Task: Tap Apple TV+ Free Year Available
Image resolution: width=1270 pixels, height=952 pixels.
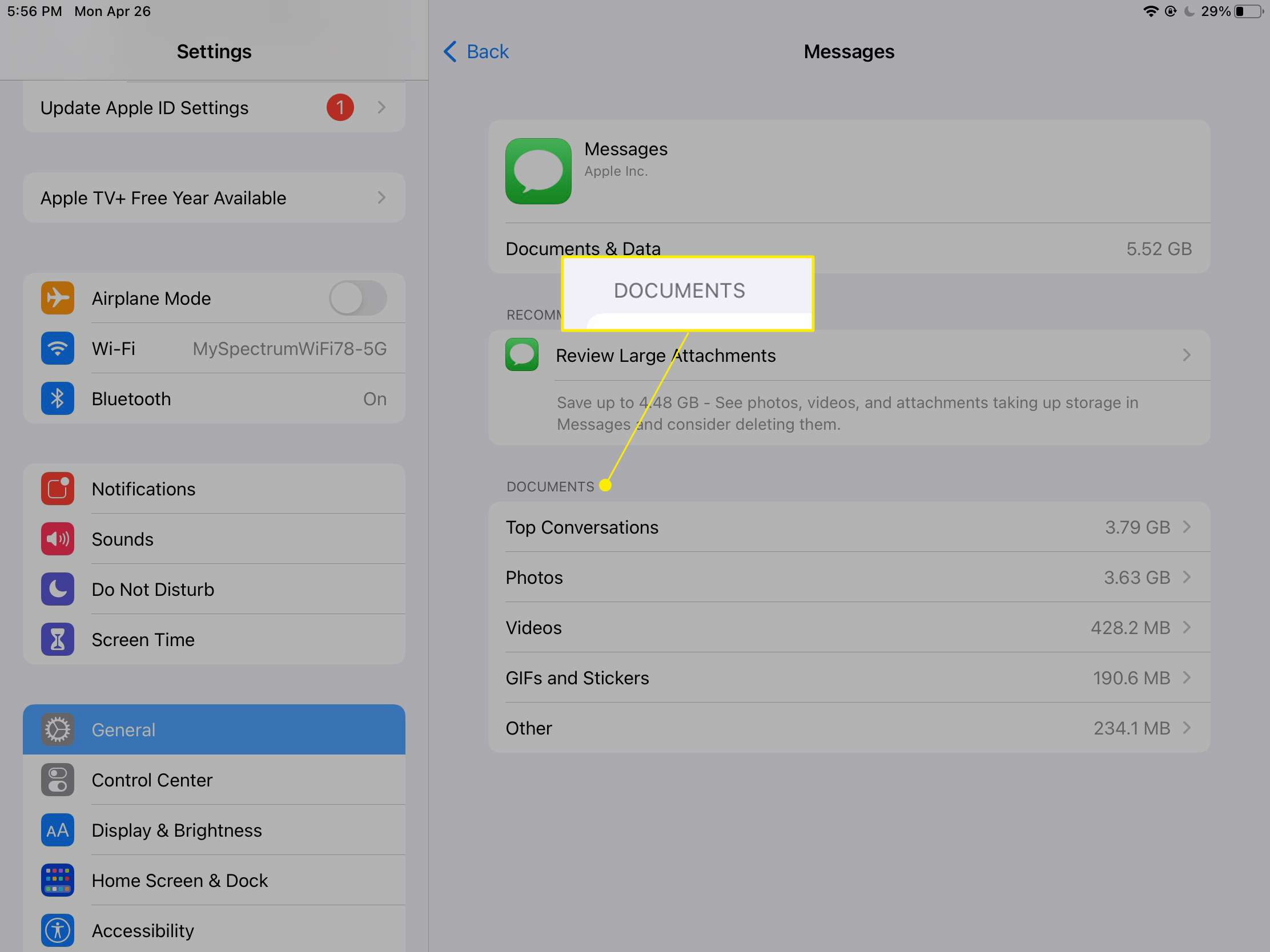Action: (x=214, y=197)
